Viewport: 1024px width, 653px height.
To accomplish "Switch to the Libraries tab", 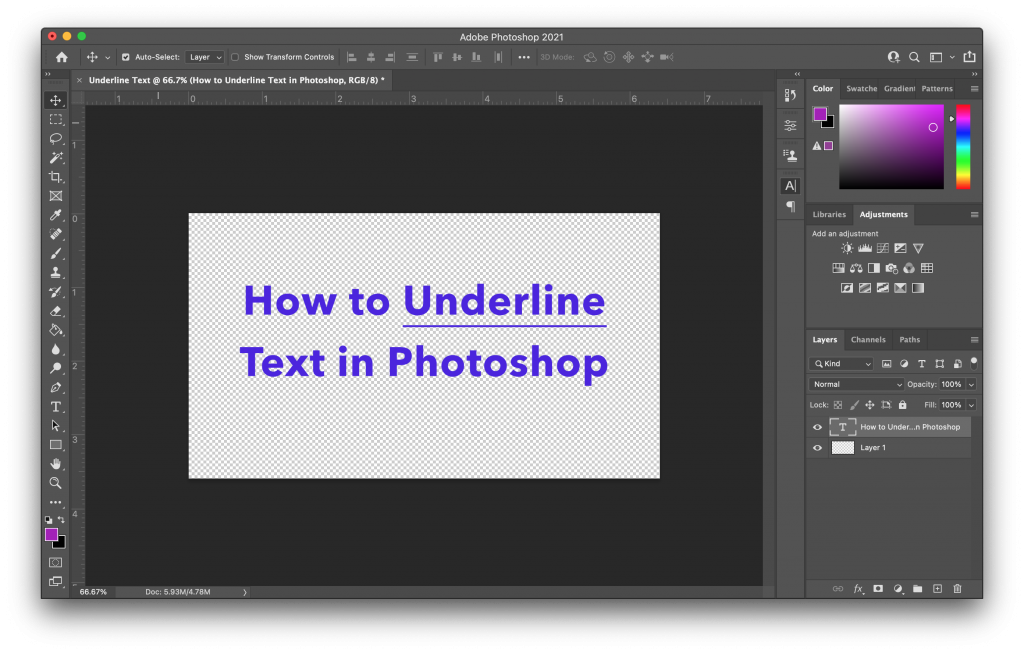I will click(829, 215).
